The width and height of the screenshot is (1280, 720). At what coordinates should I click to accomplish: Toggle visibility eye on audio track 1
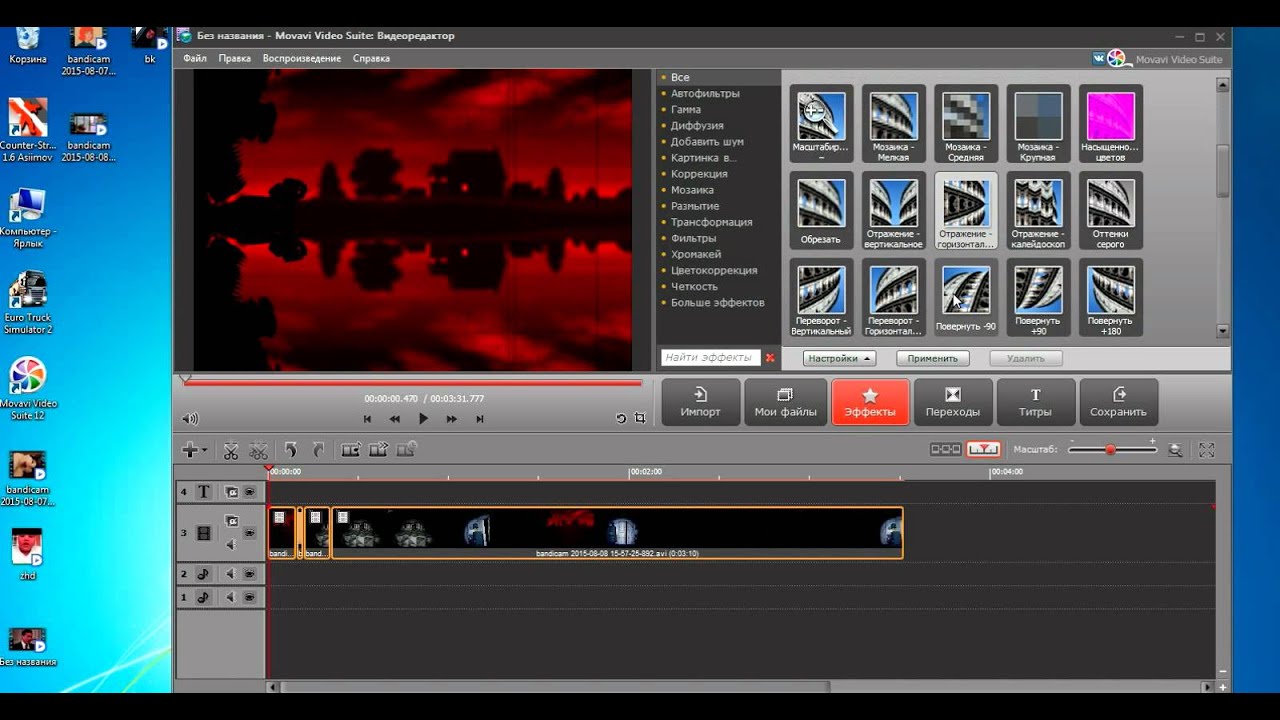coord(249,597)
